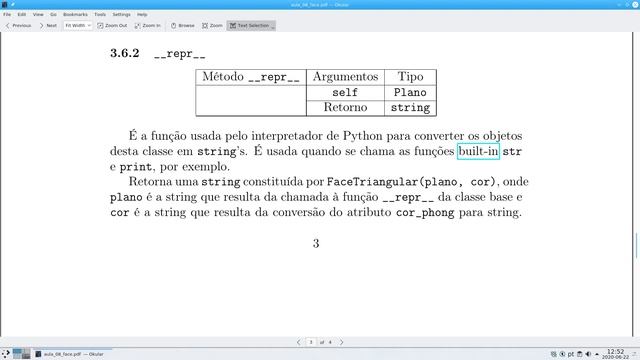Go to the Next page in toolbar
Viewport: 640px width, 360px height.
[x=48, y=25]
